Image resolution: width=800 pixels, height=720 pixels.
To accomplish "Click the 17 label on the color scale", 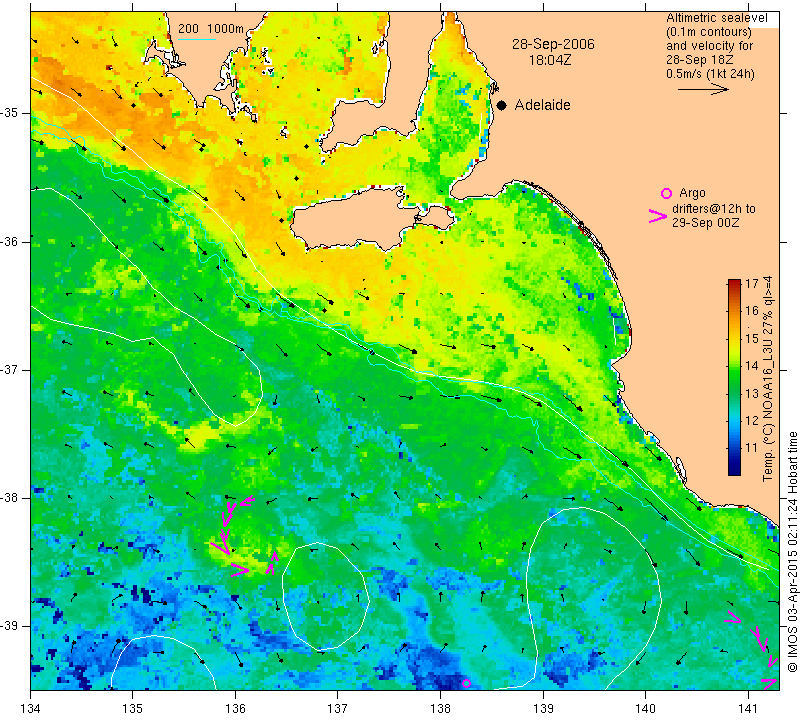I will pyautogui.click(x=752, y=284).
